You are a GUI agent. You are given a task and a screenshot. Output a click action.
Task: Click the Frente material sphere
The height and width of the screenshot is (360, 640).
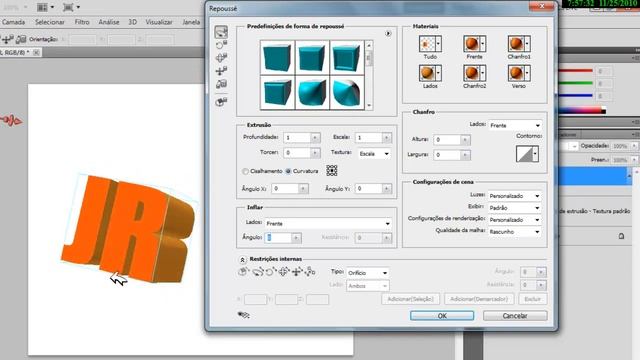pyautogui.click(x=471, y=44)
